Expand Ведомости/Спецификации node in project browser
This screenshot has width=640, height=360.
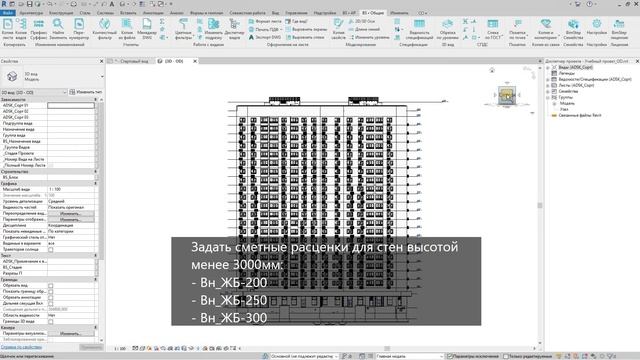(x=548, y=80)
